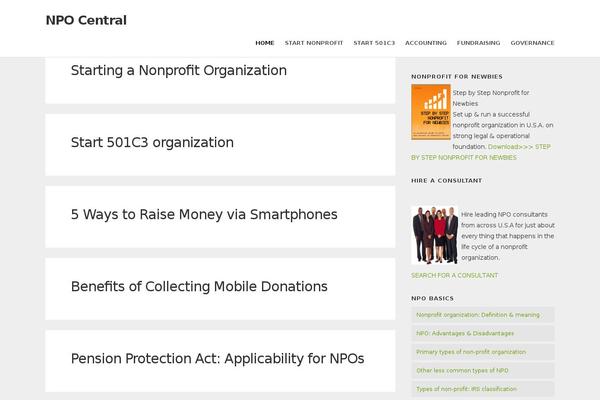600x400 pixels.
Task: Click the NPO Central site title
Action: click(x=86, y=19)
